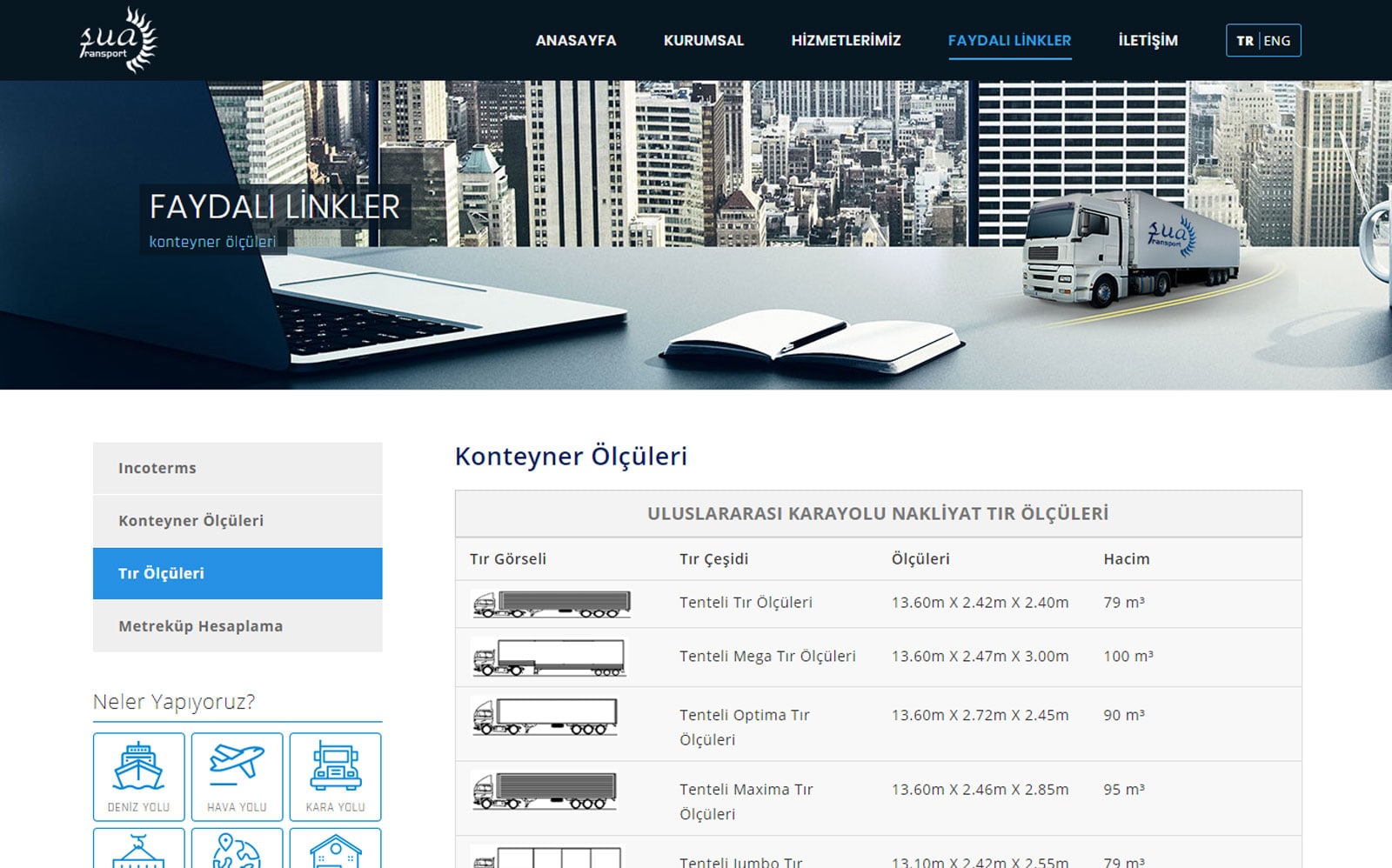Go to Metreküp Hesaplama page
The height and width of the screenshot is (868, 1392).
pyautogui.click(x=199, y=625)
